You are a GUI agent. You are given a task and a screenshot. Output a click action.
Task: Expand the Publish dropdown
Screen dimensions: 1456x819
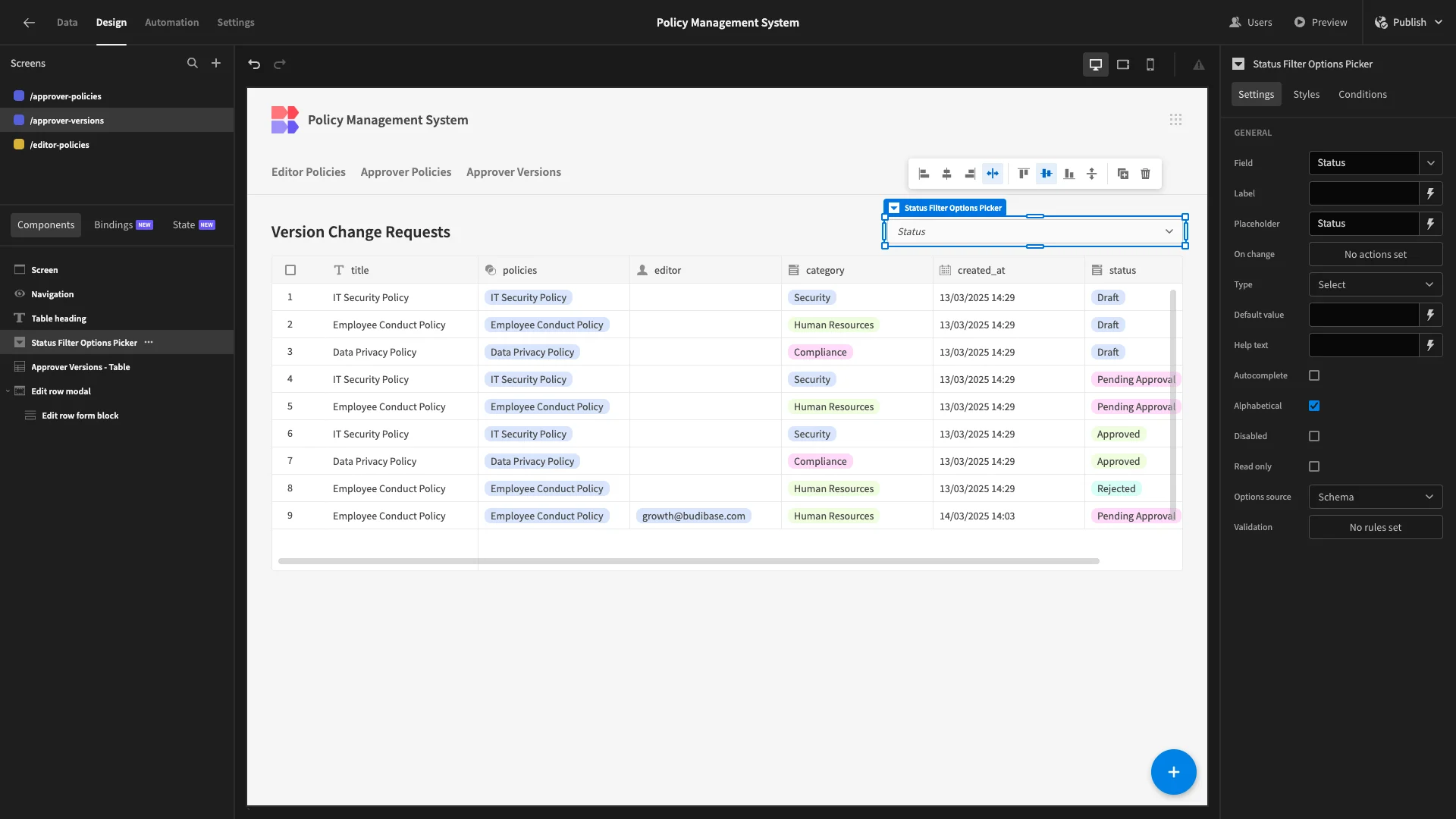tap(1439, 23)
